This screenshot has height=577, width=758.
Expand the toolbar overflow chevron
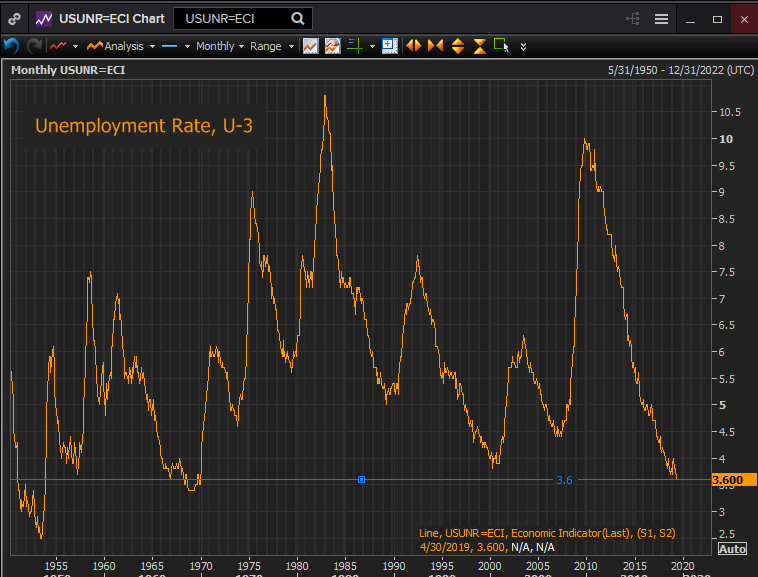point(523,46)
